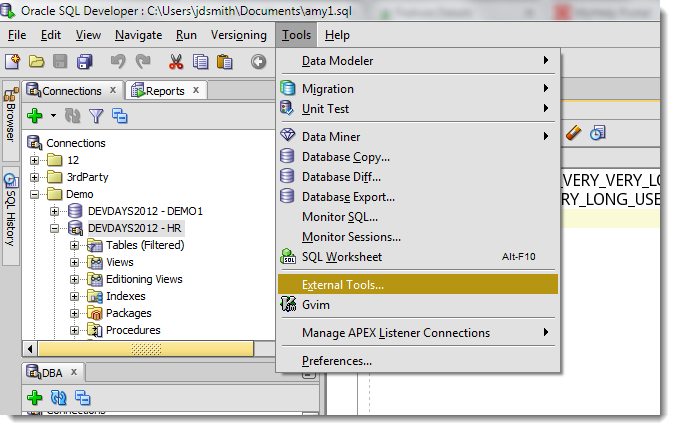Screen dimensions: 675x430
Task: Open Data Modeler submenu
Action: tap(418, 61)
